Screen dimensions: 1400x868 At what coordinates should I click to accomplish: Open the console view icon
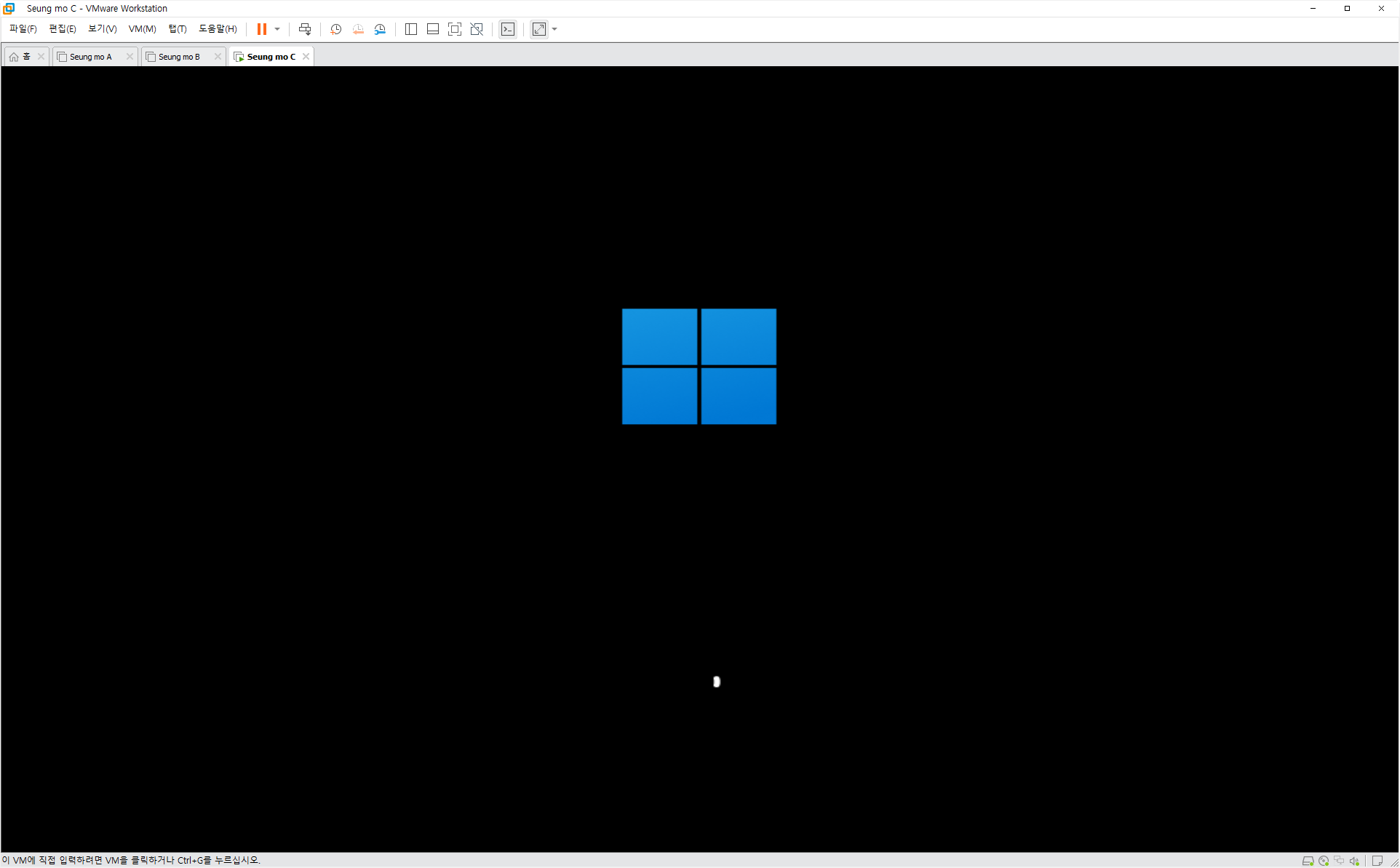click(508, 29)
